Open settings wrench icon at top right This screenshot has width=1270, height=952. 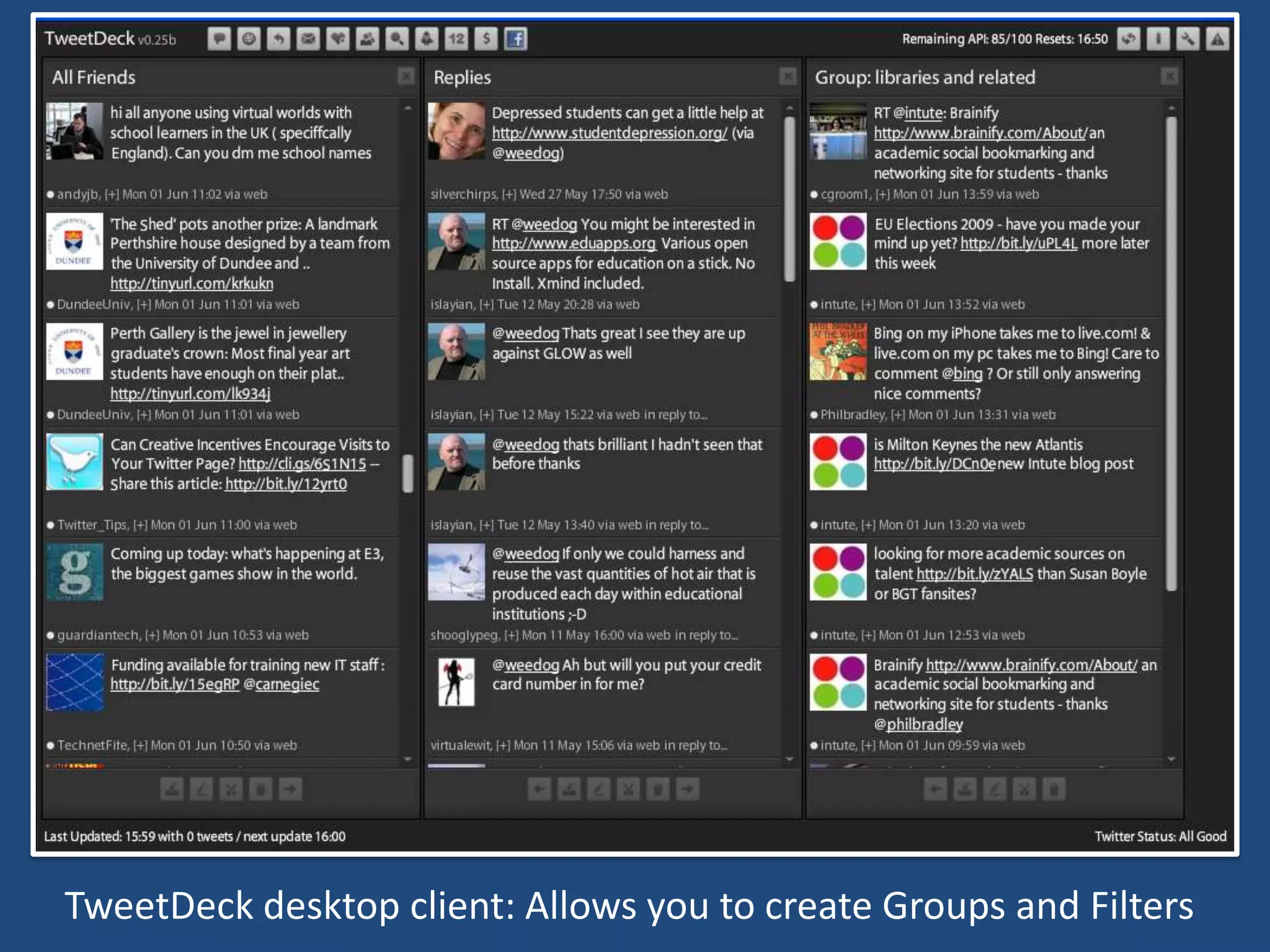[1188, 39]
